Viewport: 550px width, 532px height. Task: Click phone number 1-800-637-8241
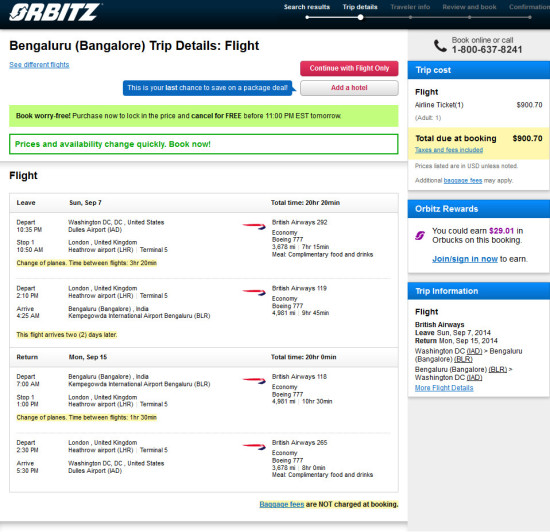tap(487, 50)
